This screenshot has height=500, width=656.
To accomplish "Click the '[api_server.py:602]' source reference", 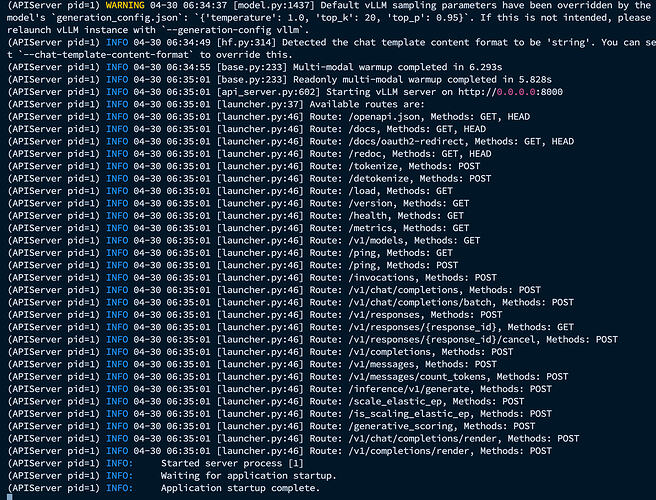I will tap(269, 92).
